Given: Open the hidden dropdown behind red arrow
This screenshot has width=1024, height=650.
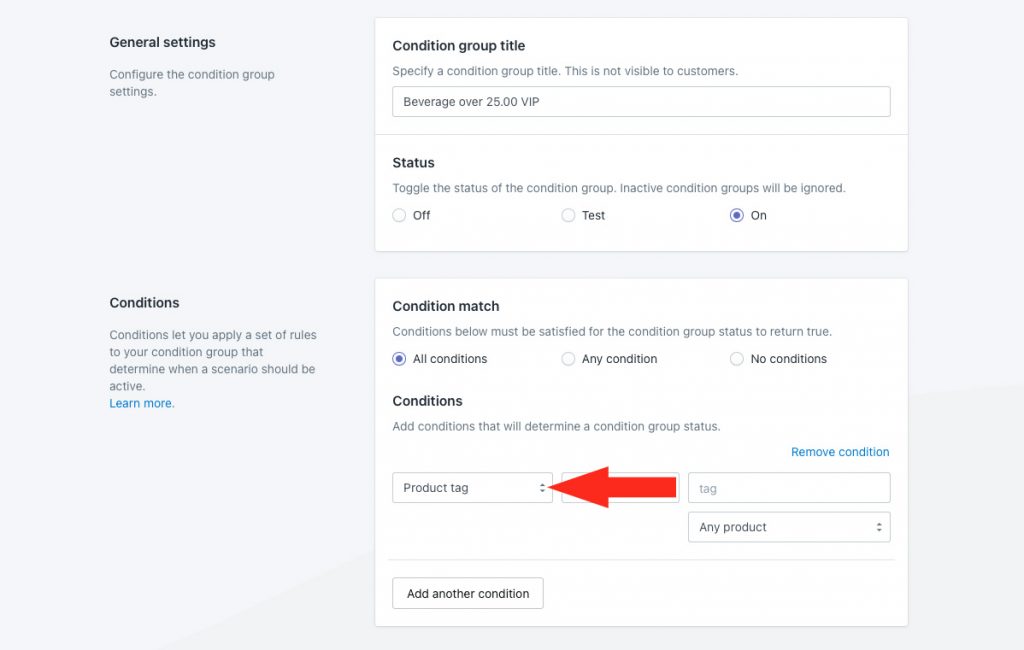Looking at the screenshot, I should point(620,488).
